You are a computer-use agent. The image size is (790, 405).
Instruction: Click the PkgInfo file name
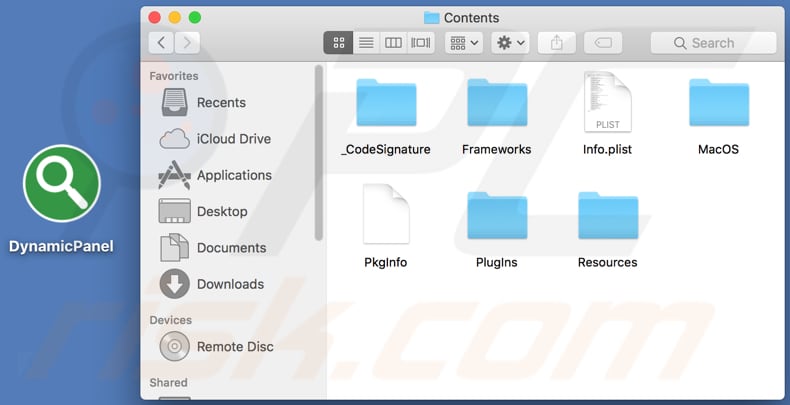pos(386,262)
